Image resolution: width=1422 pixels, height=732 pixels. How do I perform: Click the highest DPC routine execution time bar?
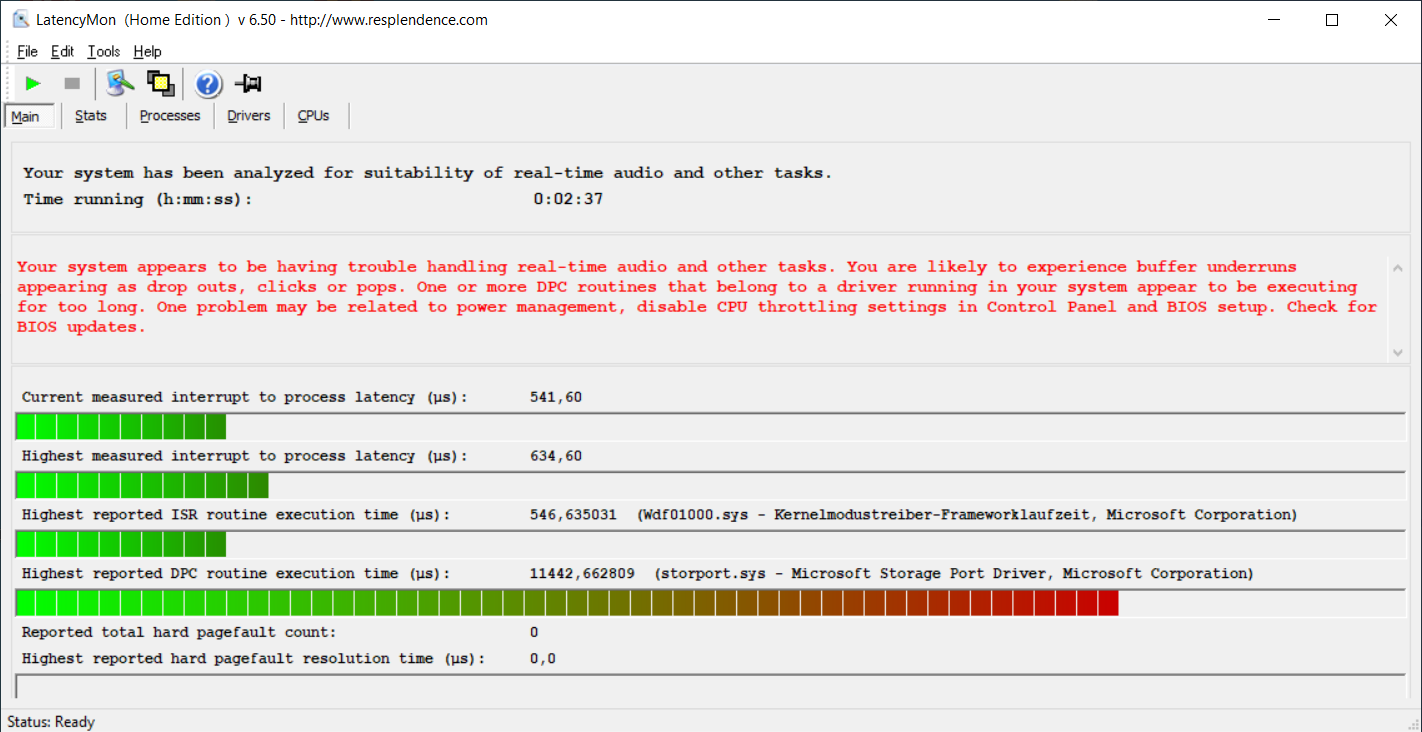pos(710,603)
